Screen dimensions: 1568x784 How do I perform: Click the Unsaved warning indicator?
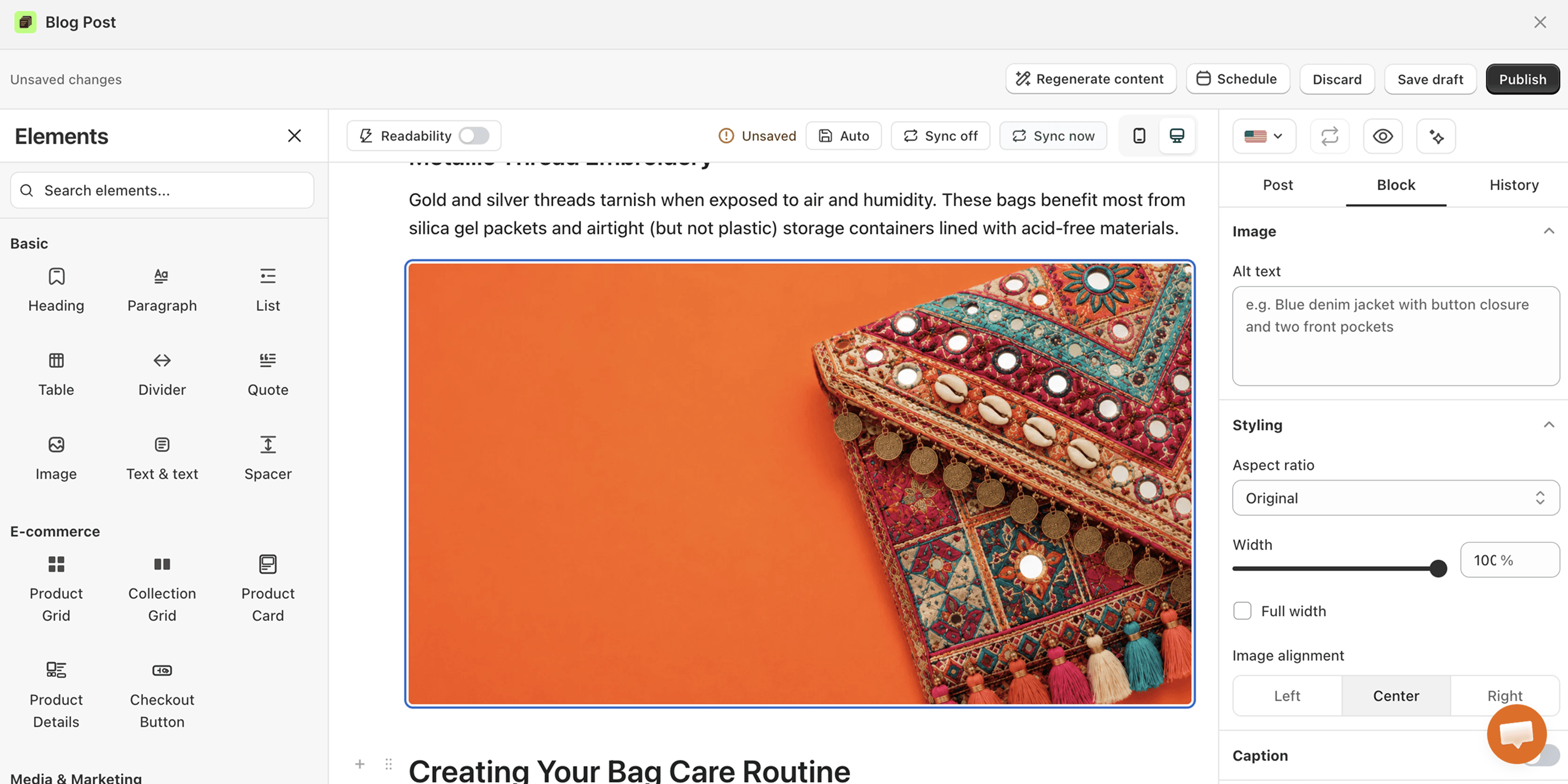tap(757, 136)
